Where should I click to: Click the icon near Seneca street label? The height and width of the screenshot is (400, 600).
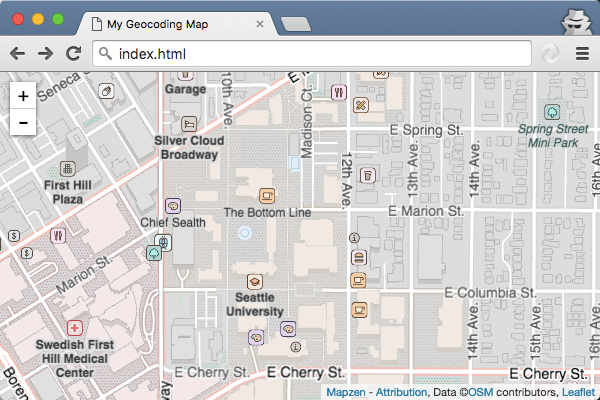coord(106,91)
